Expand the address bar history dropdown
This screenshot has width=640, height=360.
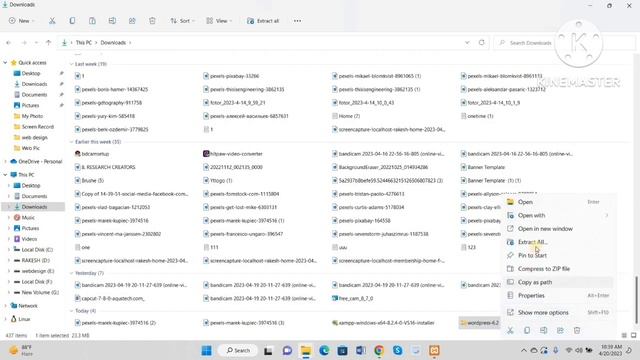coord(467,42)
